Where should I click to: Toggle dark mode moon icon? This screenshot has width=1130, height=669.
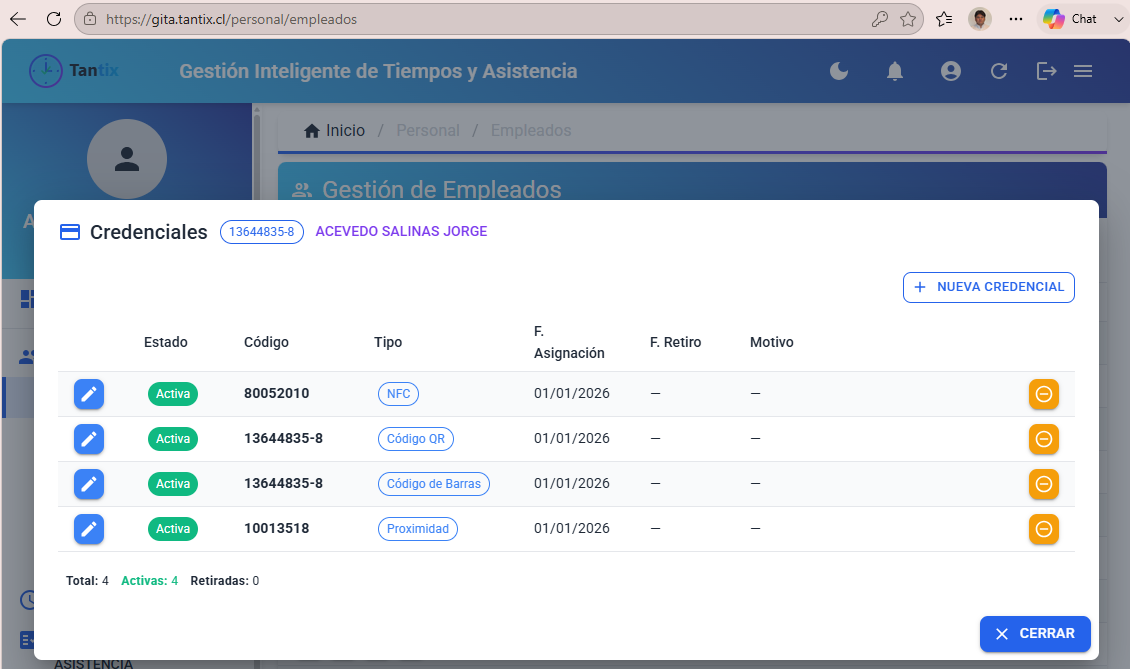coord(839,71)
